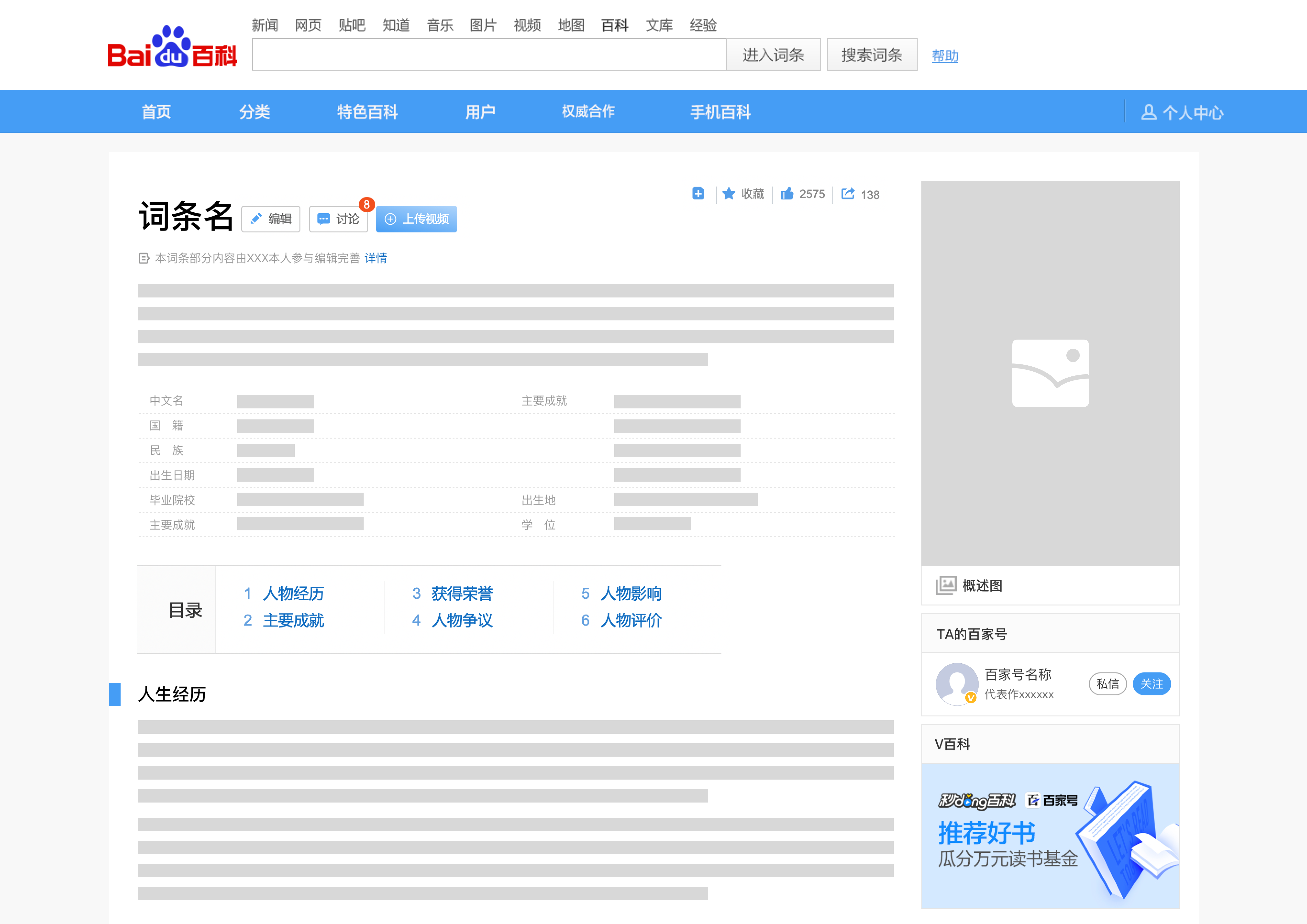Click the user icon beside 个人中心
Screen dimensions: 1307x924
coord(1149,112)
